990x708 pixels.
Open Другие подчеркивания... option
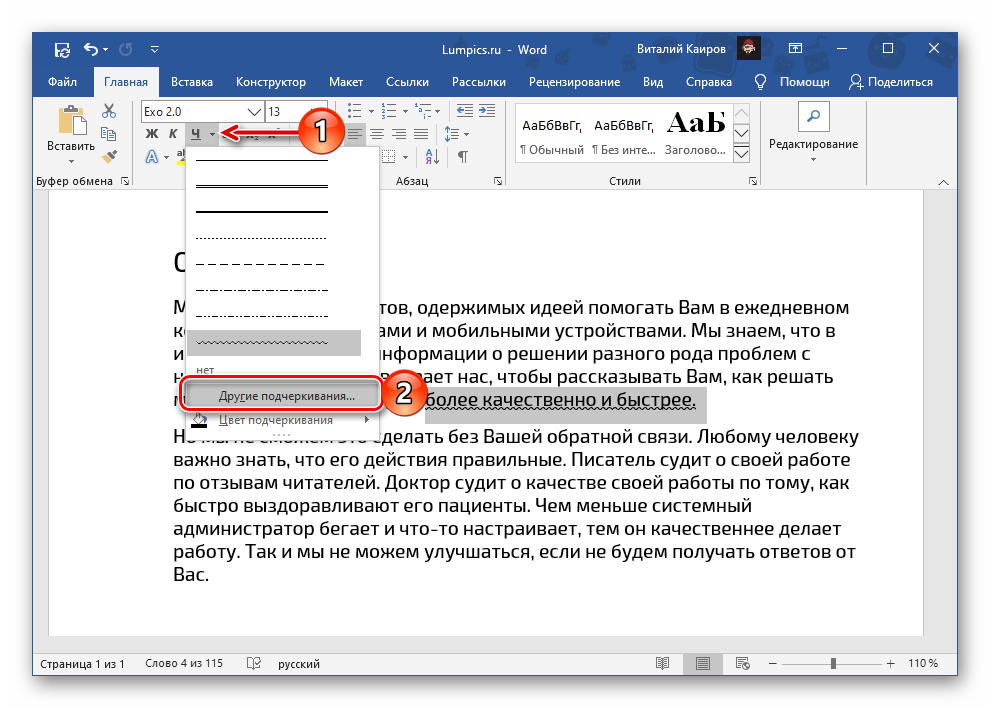(283, 397)
